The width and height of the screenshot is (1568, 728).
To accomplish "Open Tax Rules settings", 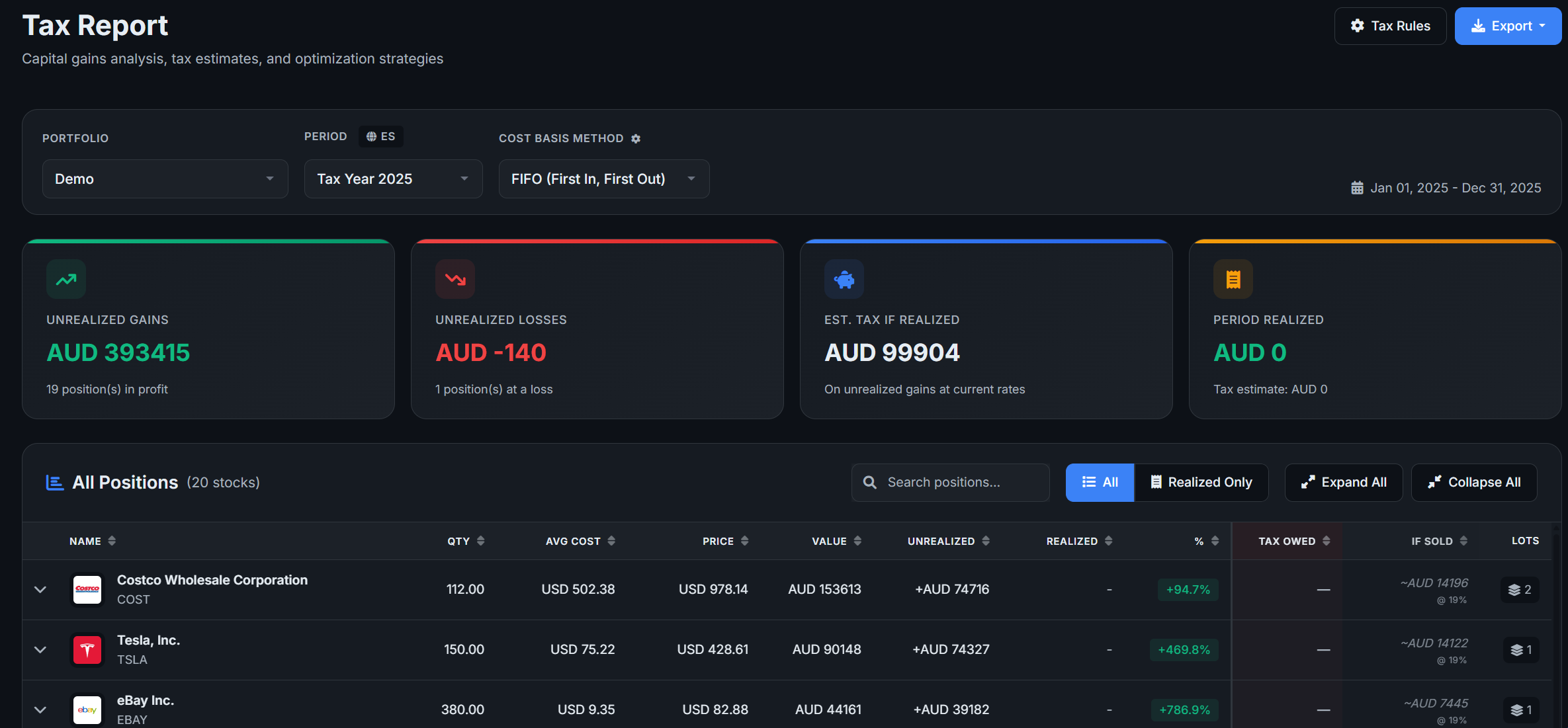I will click(x=1390, y=26).
